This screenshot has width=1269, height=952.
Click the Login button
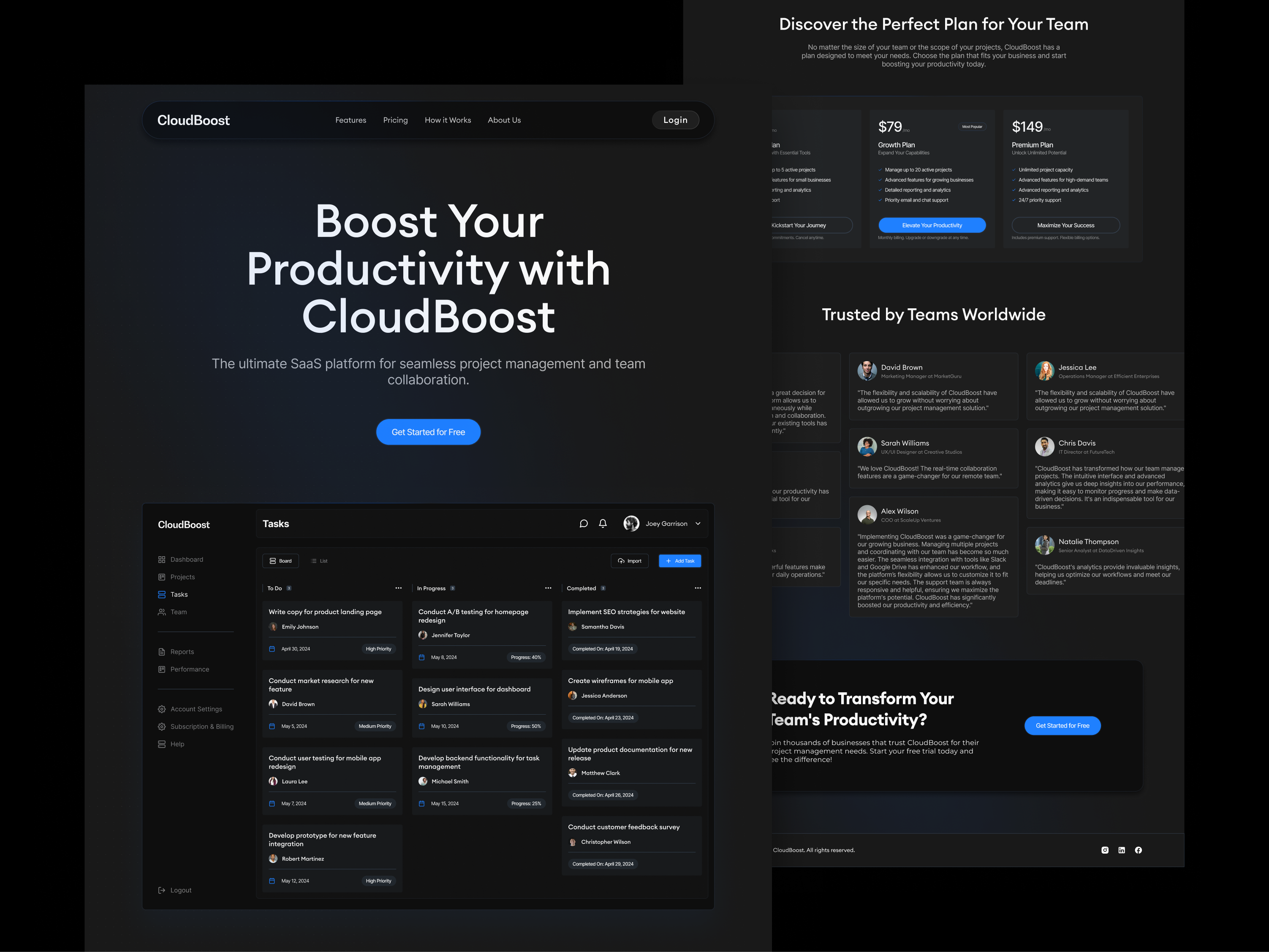675,120
